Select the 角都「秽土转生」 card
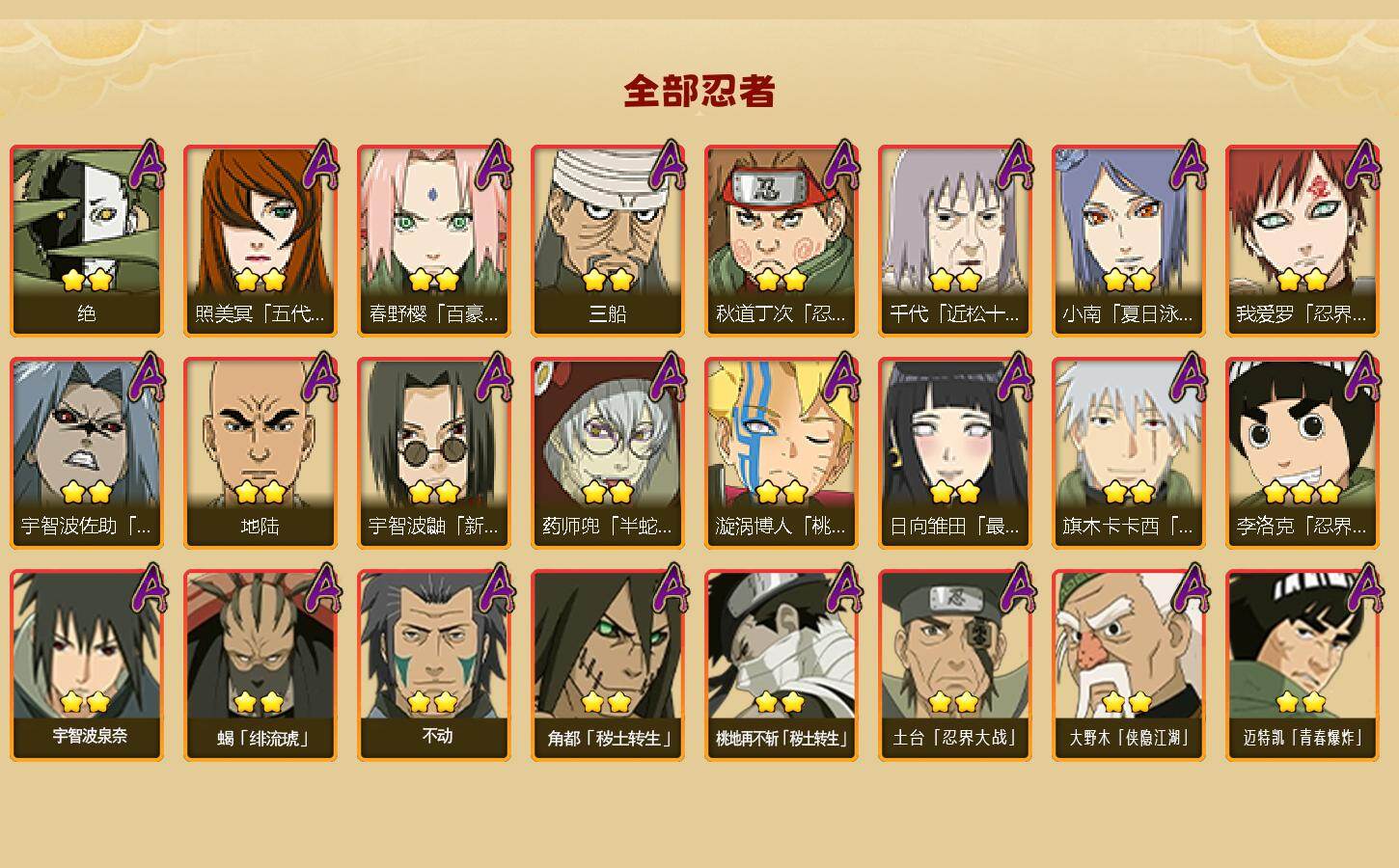Image resolution: width=1399 pixels, height=868 pixels. [608, 665]
